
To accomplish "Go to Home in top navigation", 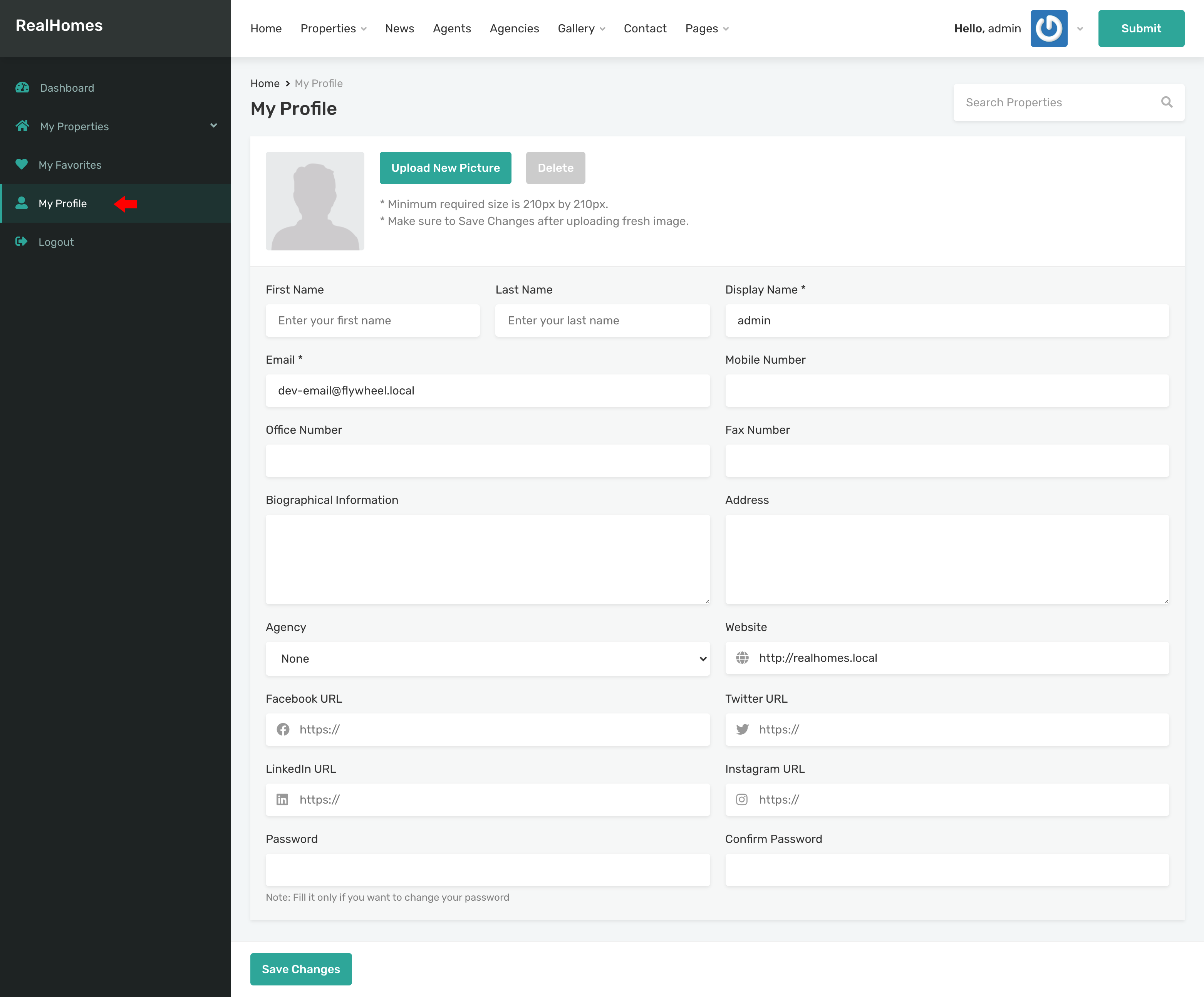I will (266, 29).
